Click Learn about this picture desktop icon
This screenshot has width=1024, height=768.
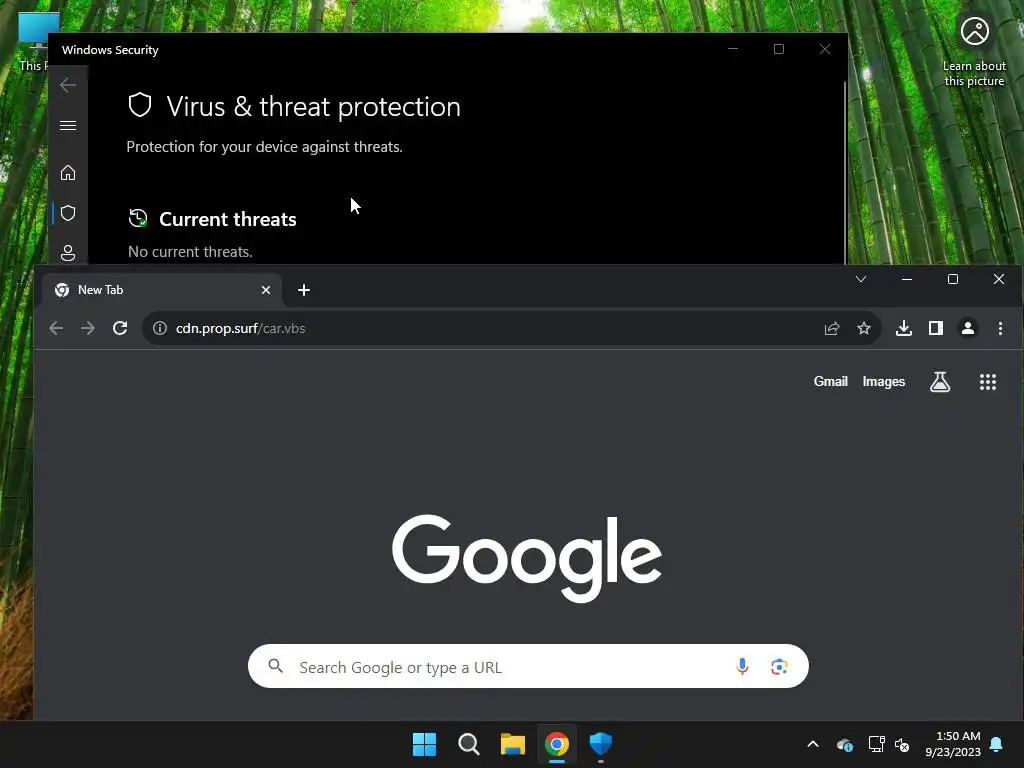pos(974,51)
